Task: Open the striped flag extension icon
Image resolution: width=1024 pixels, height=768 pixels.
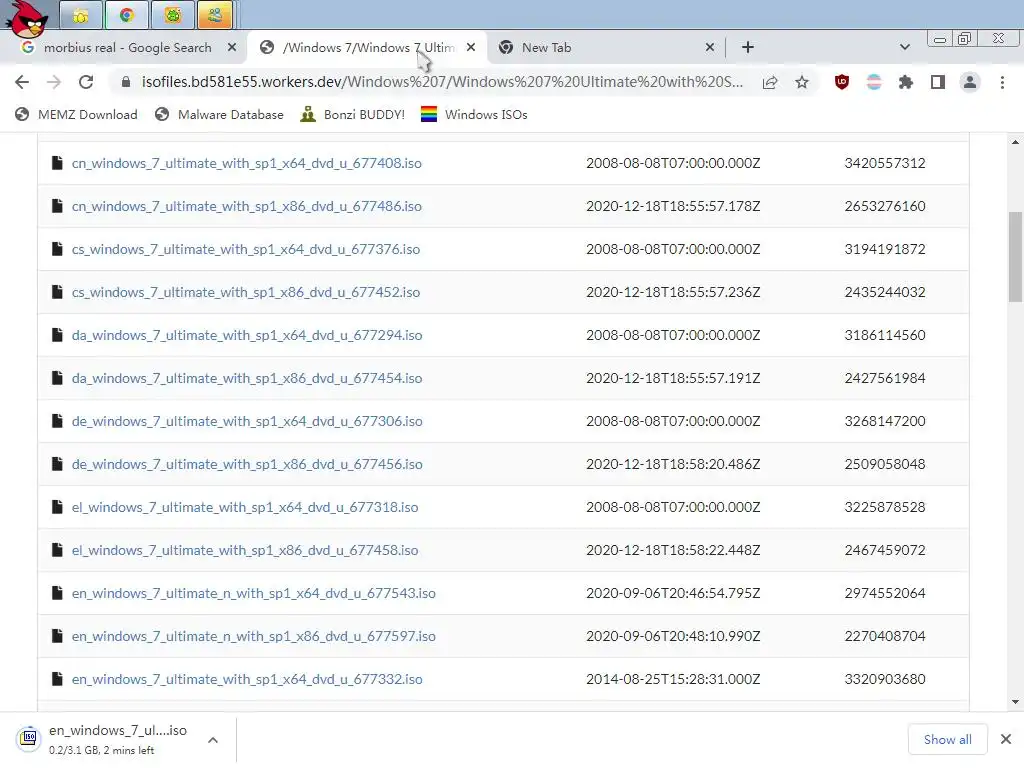Action: point(874,82)
